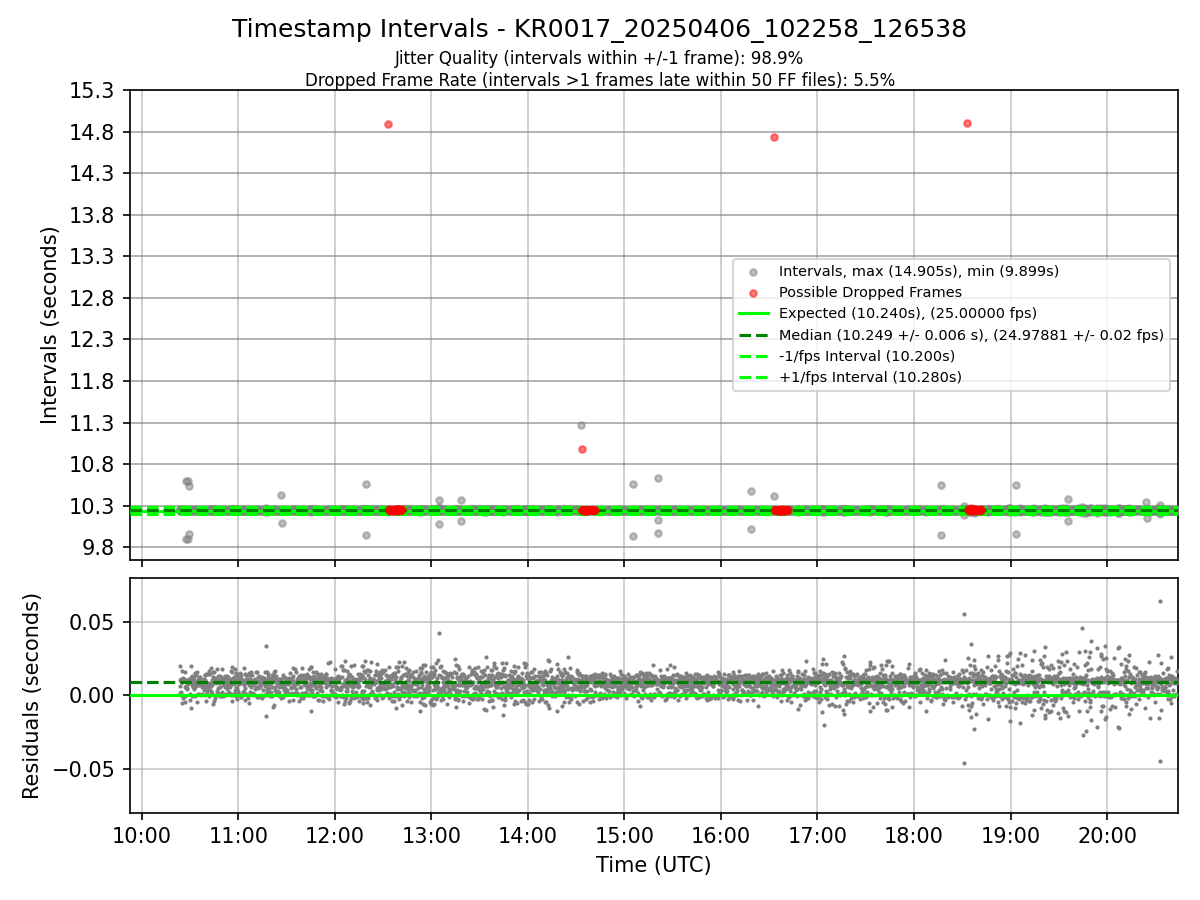Click the residual outlier near 20:30 at 0.06
Screen dimensions: 1200x900
1160,601
